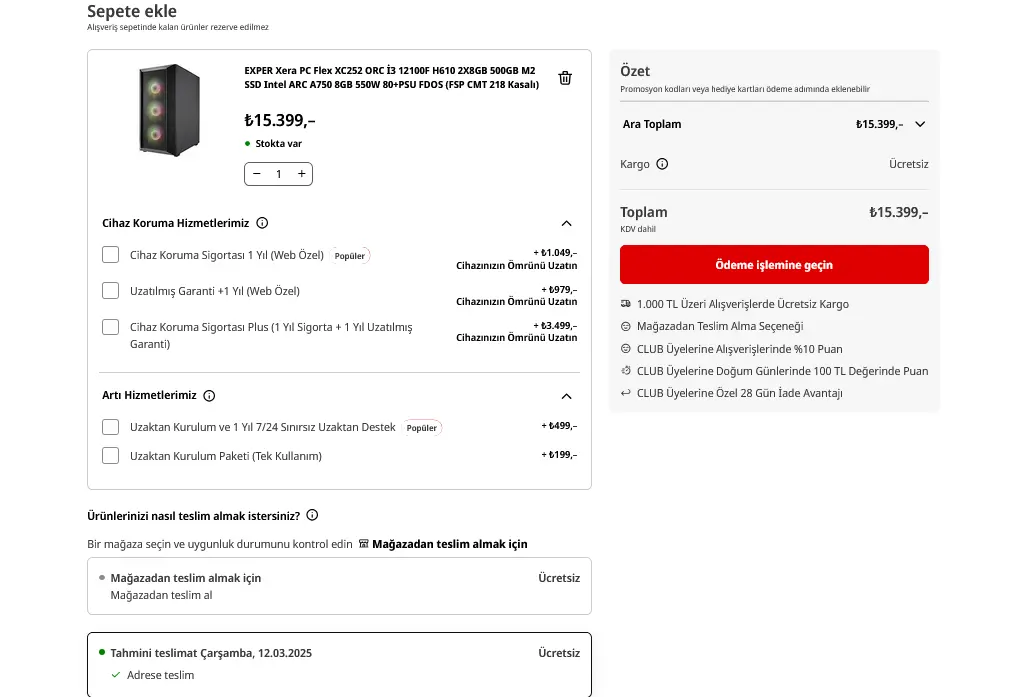Click the +₺1.049,– insurance price
Screen dimensions: 1026x697
(555, 253)
